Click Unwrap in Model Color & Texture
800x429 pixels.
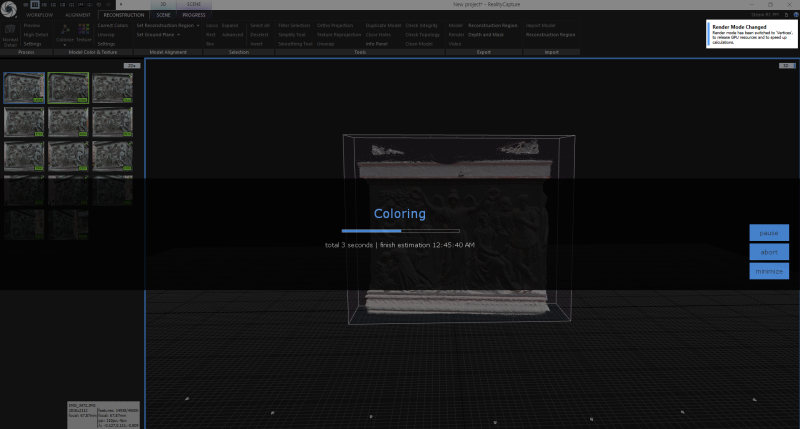(x=106, y=35)
